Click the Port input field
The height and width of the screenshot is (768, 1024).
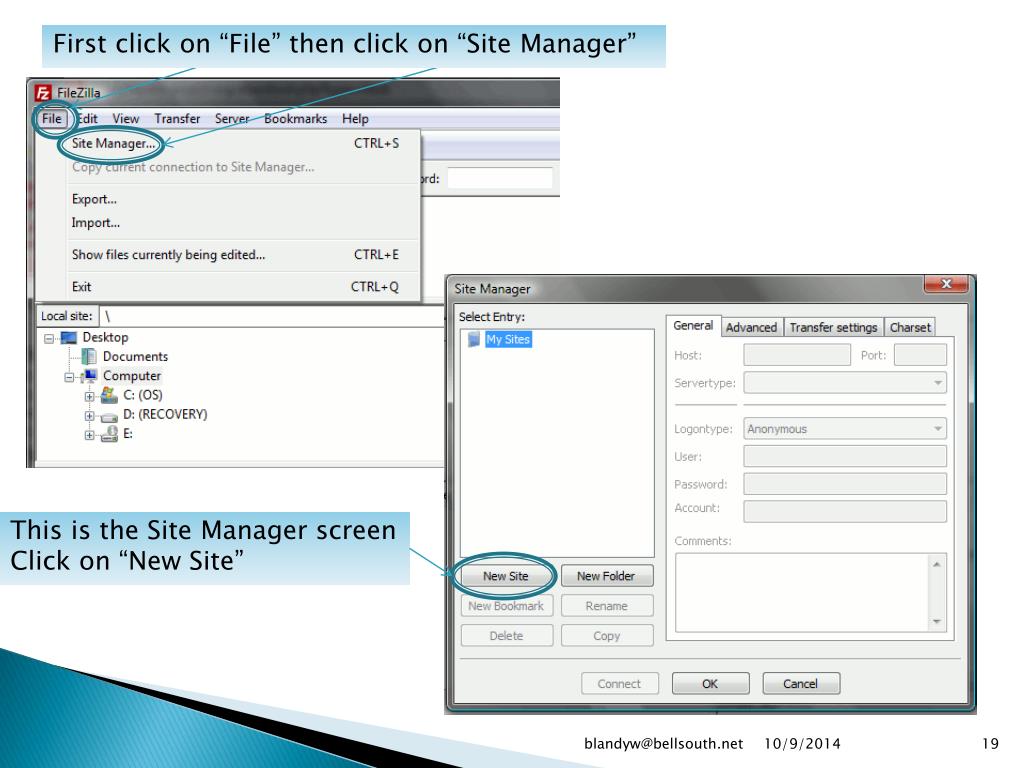[x=920, y=355]
